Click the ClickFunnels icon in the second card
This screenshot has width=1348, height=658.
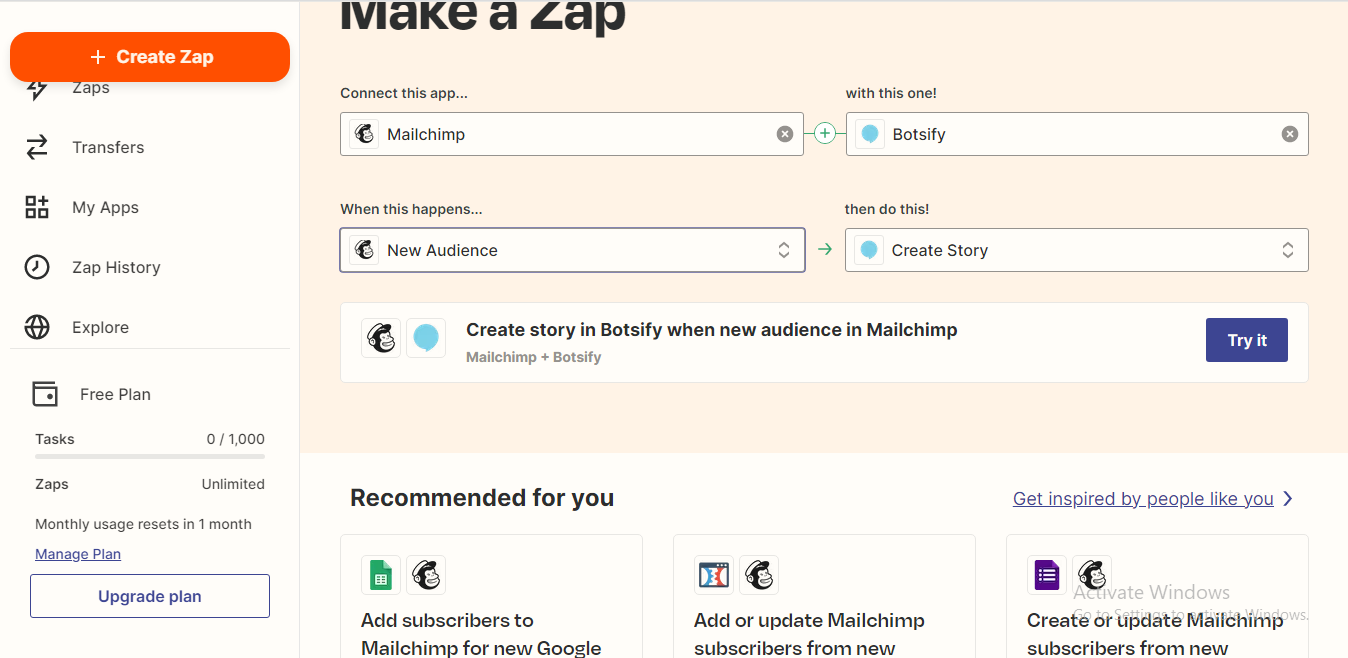714,575
